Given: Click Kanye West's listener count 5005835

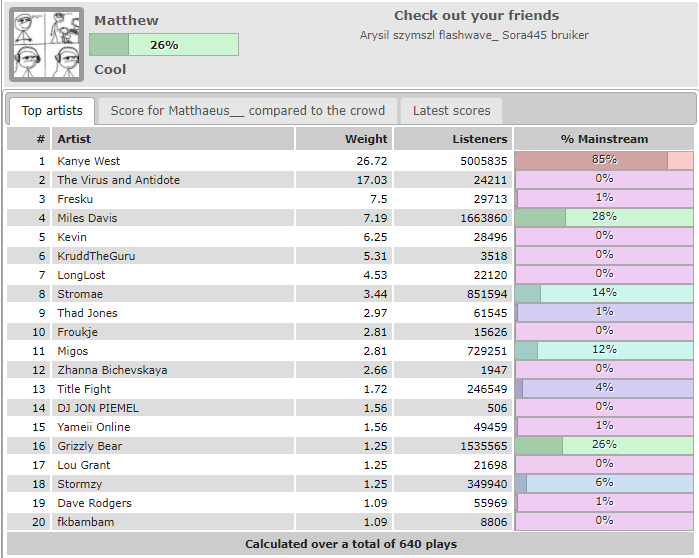Looking at the screenshot, I should click(484, 161).
